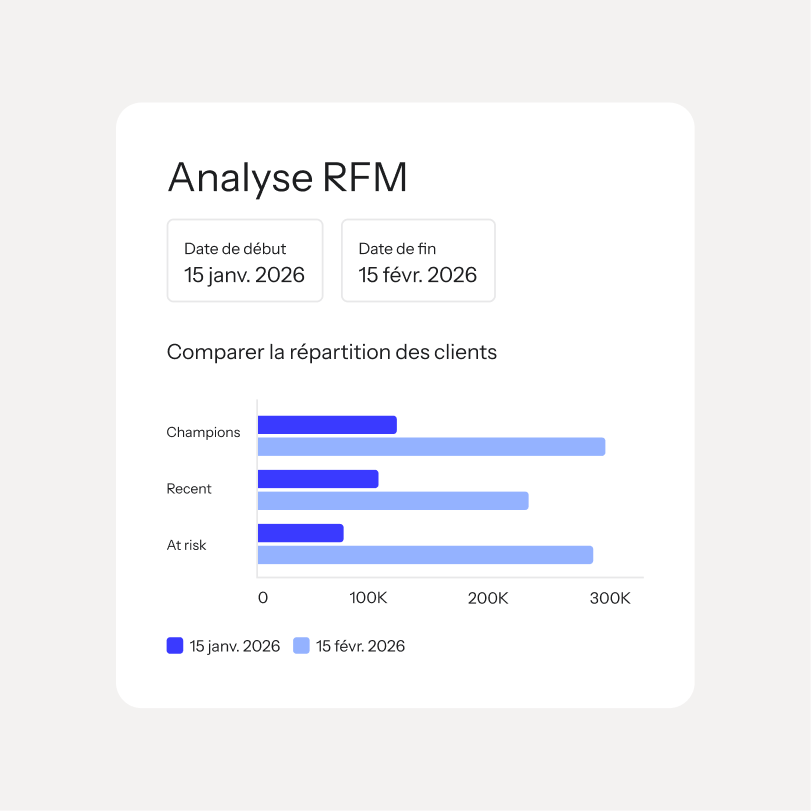Click the light blue 15 févr. 2026 legend swatch
This screenshot has height=811, width=811.
click(x=301, y=645)
